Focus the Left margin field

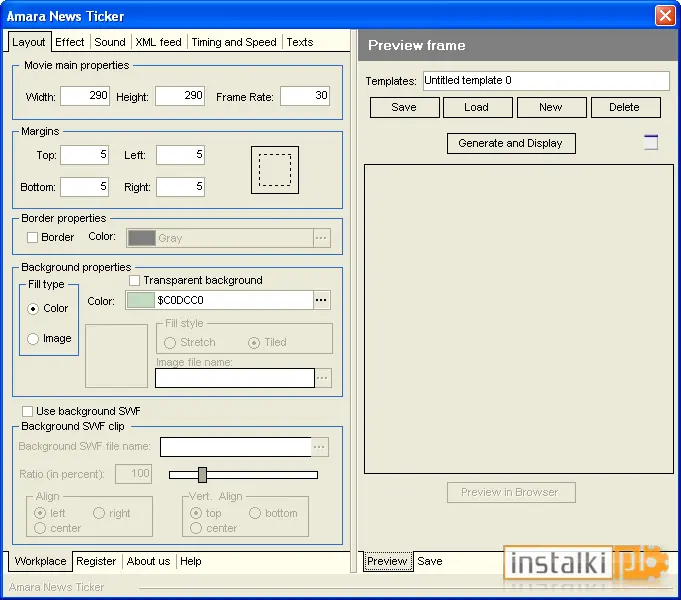pyautogui.click(x=180, y=155)
